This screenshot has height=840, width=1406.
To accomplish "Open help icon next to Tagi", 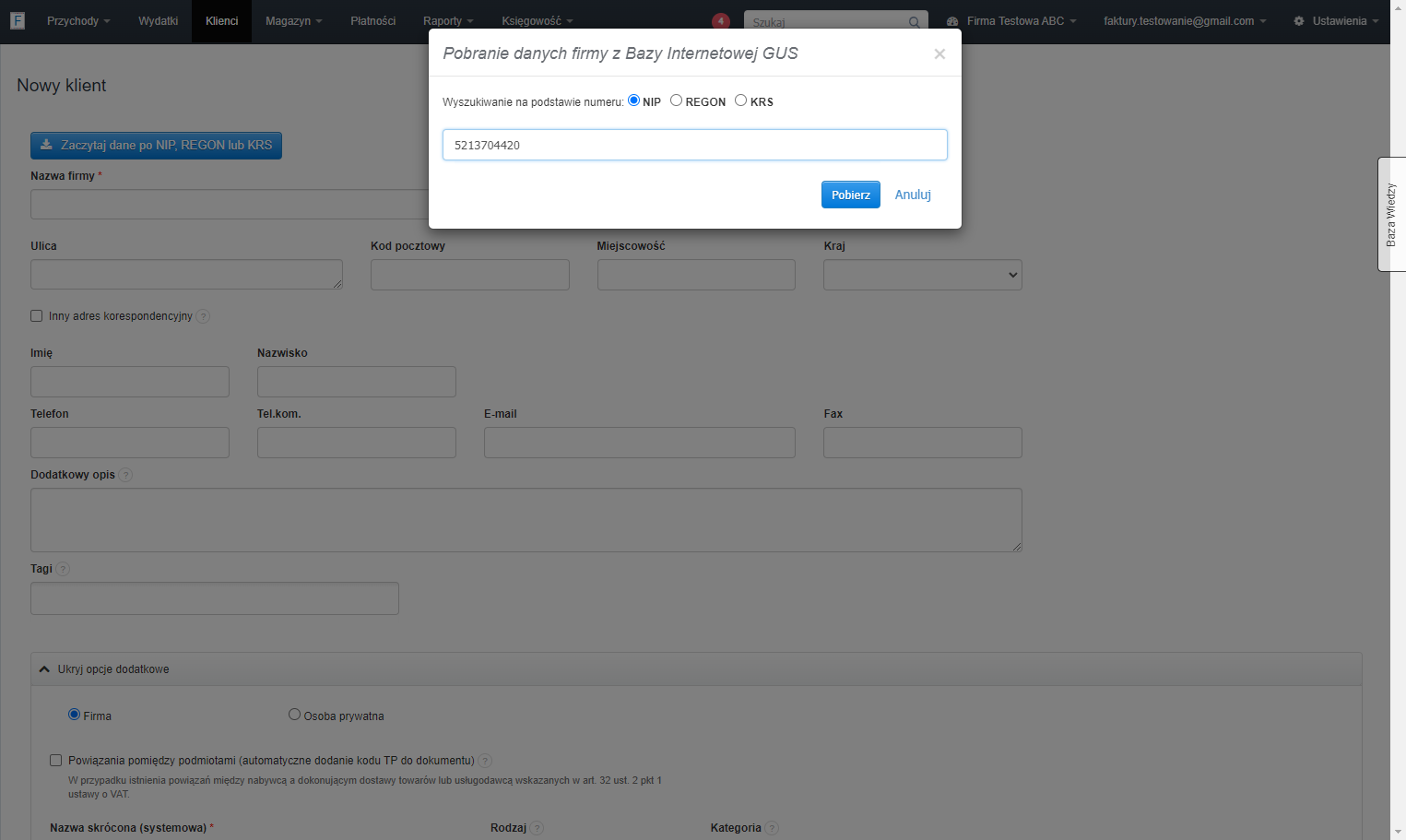I will [x=63, y=569].
